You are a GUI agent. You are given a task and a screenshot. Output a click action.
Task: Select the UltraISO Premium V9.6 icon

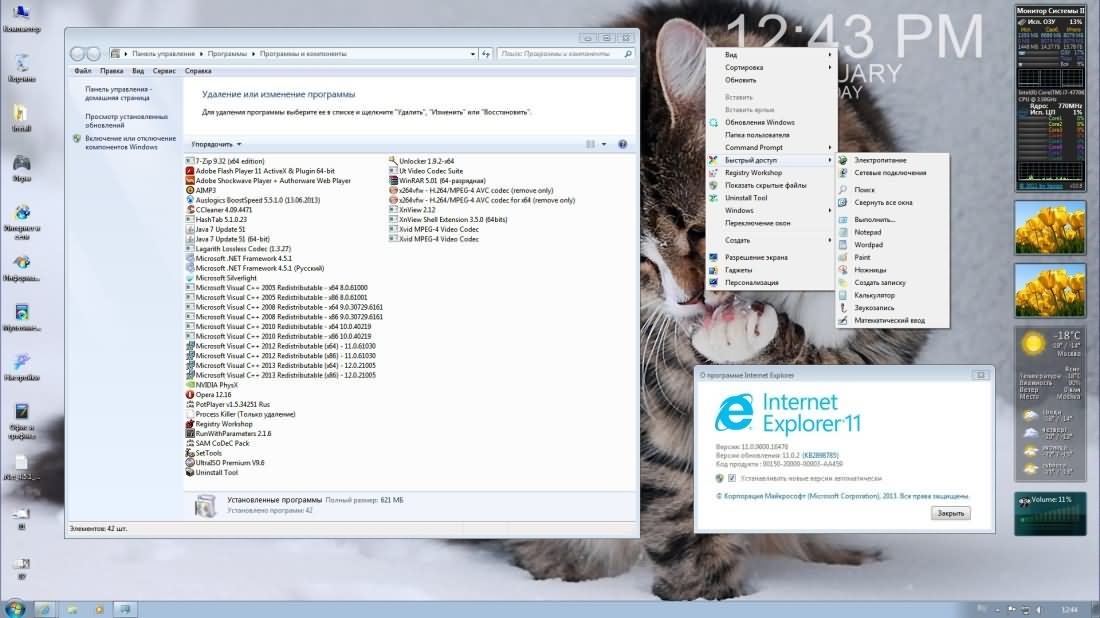tap(189, 463)
